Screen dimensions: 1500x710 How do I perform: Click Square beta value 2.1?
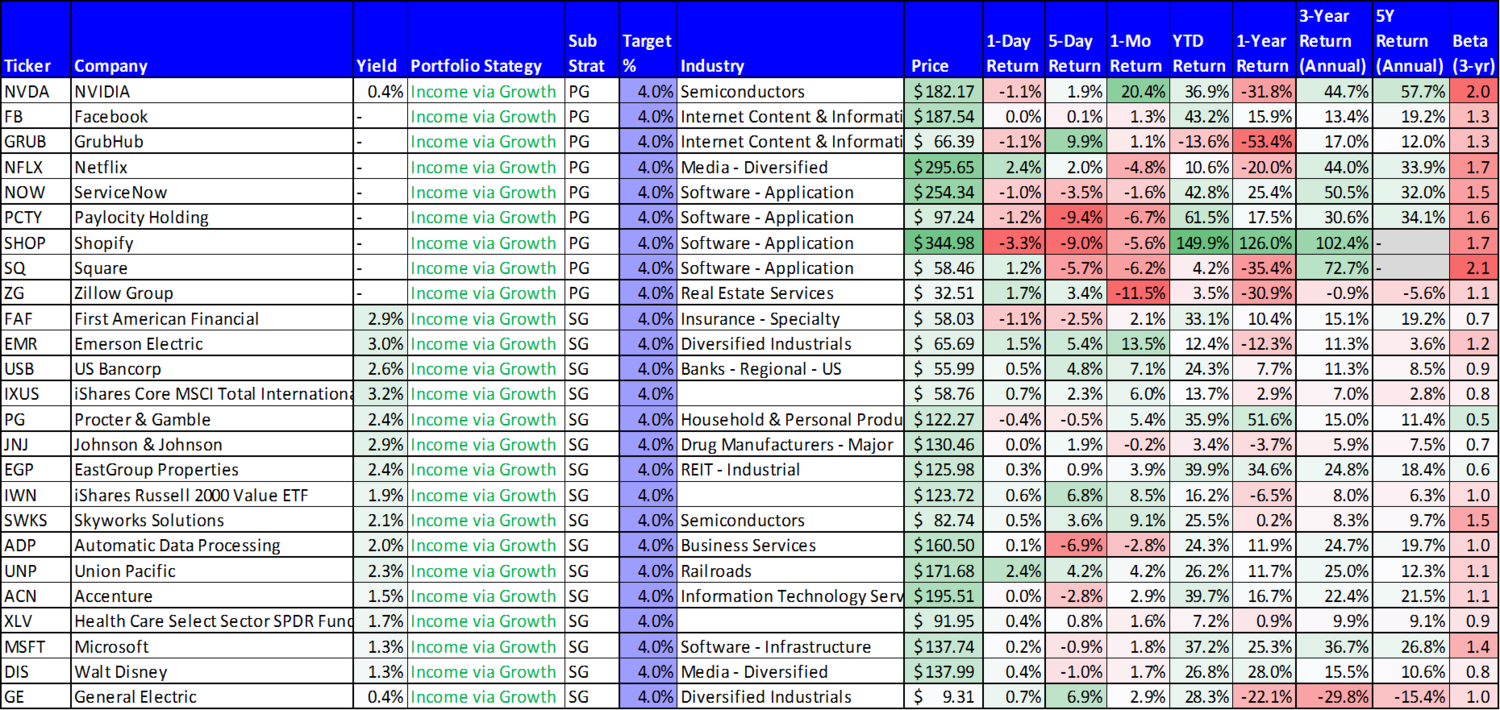coord(1474,268)
